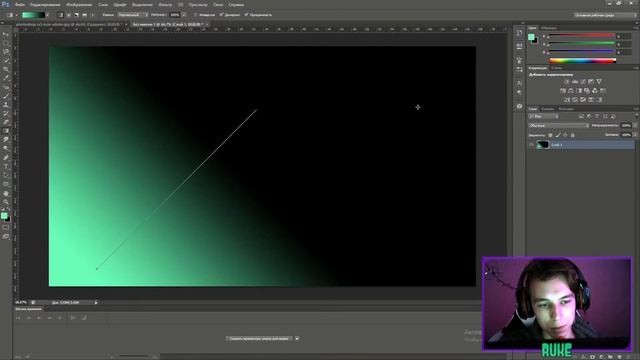Select the Gradient tool in the toolbox

(x=6, y=131)
